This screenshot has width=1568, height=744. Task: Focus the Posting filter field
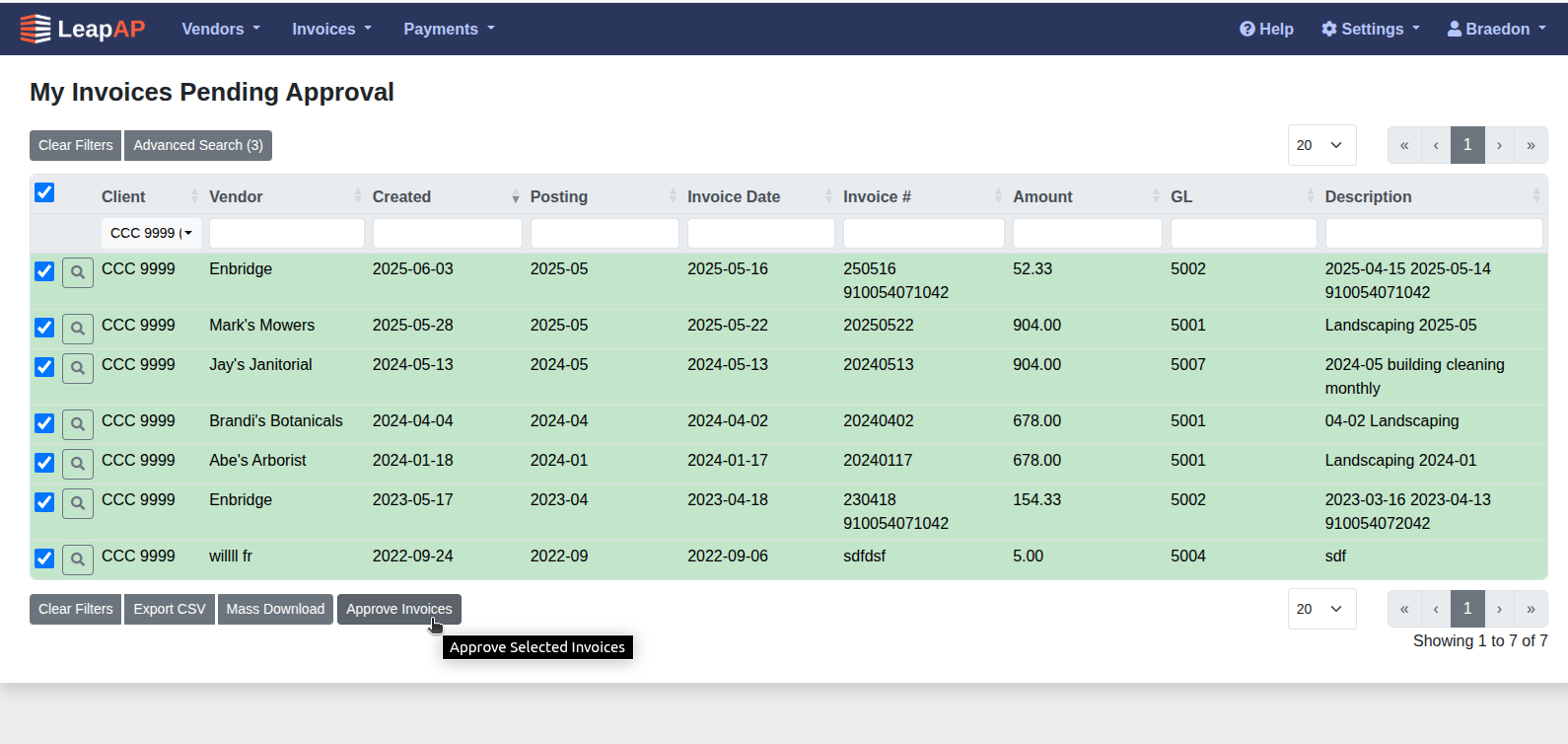click(x=605, y=233)
